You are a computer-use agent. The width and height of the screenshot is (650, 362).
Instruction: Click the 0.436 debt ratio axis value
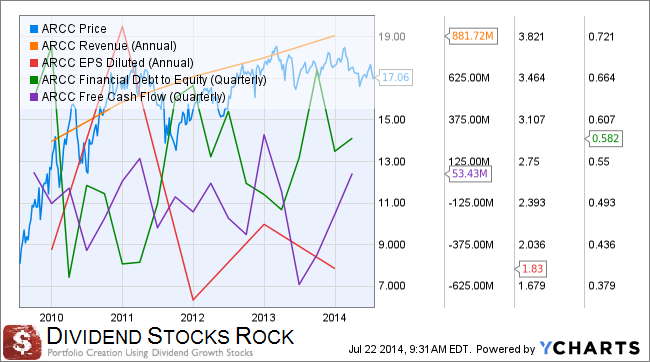coord(602,245)
